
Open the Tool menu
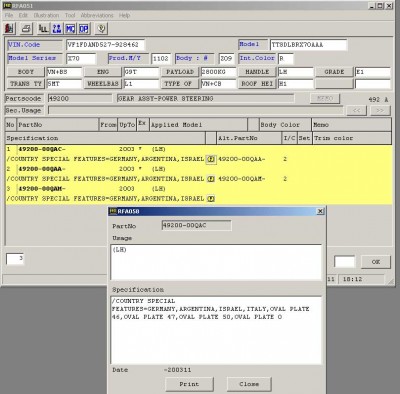tap(70, 15)
